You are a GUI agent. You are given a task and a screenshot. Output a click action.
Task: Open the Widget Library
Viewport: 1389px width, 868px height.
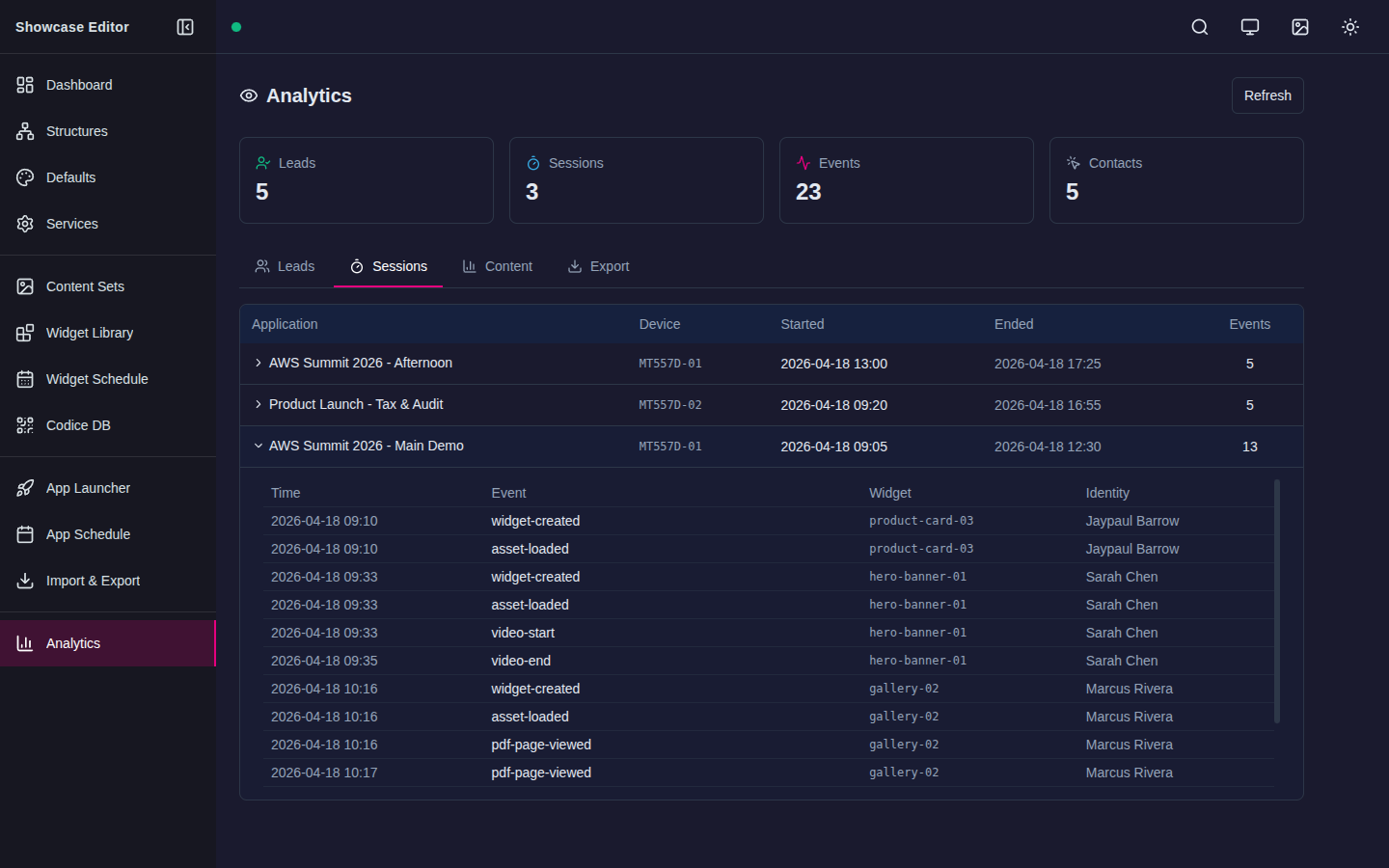pos(108,333)
